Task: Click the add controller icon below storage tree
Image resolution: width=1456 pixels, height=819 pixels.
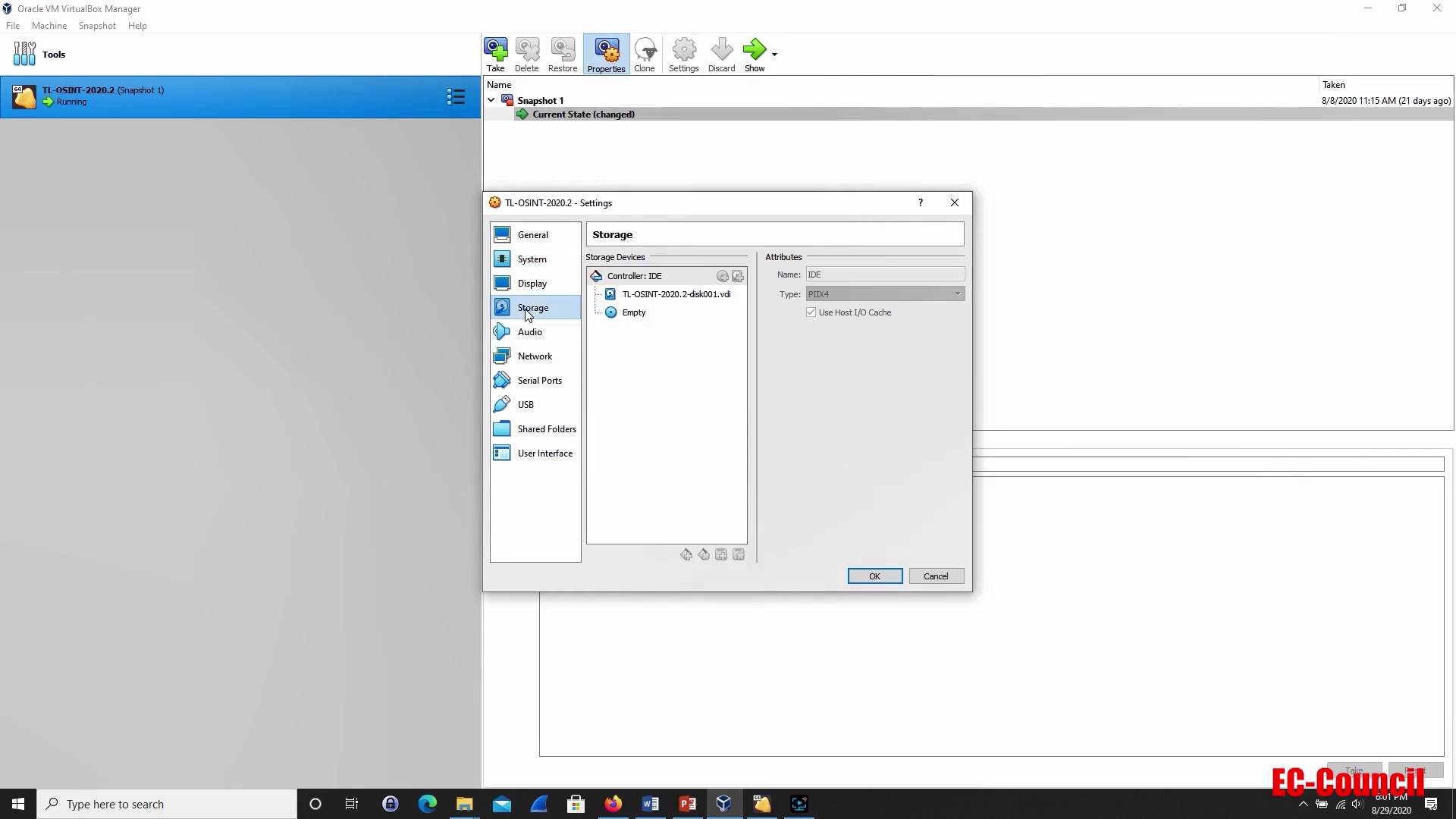Action: click(686, 555)
